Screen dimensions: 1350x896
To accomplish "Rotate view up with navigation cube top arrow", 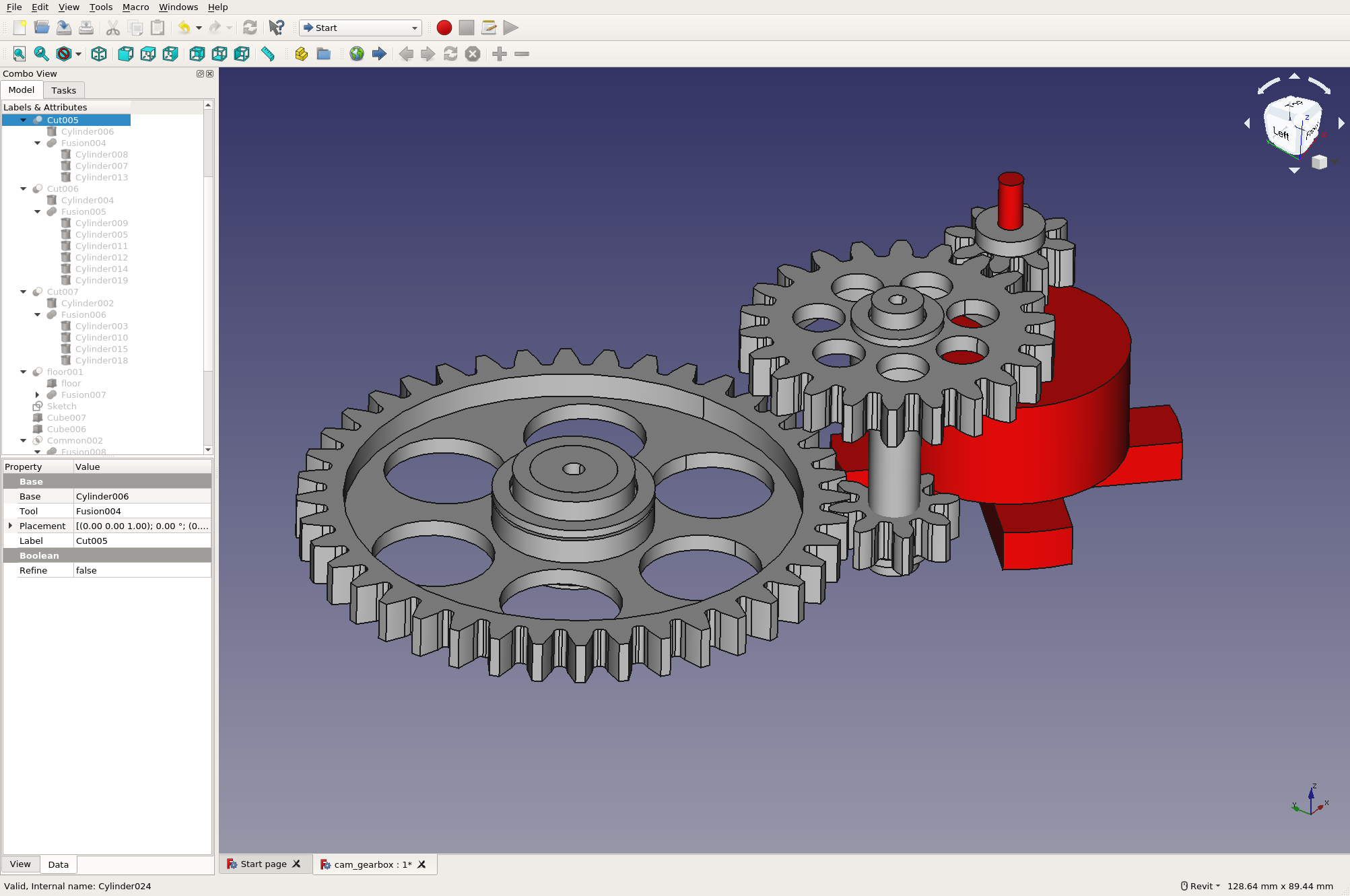I will point(1294,76).
